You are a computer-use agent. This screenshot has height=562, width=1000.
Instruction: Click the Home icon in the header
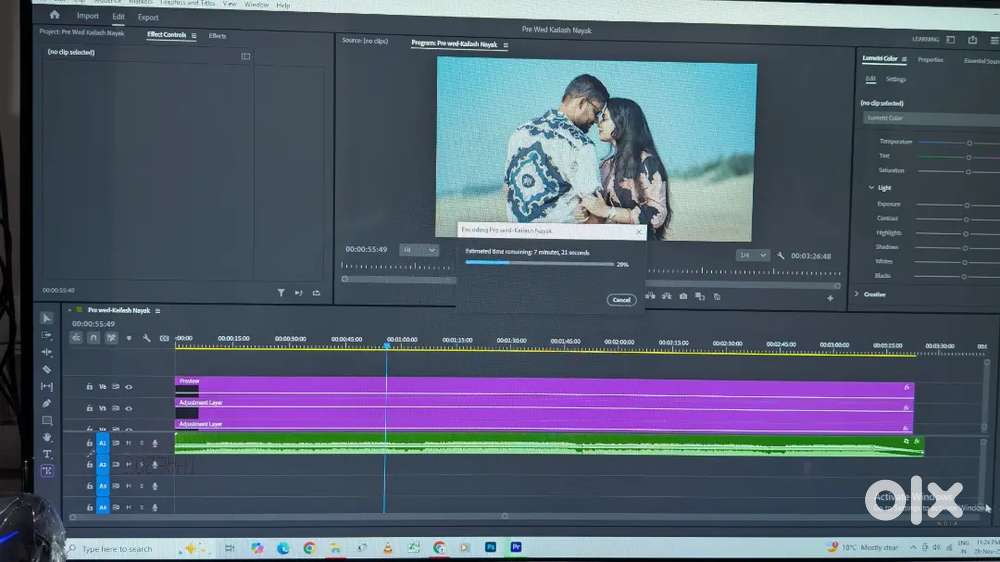point(54,16)
